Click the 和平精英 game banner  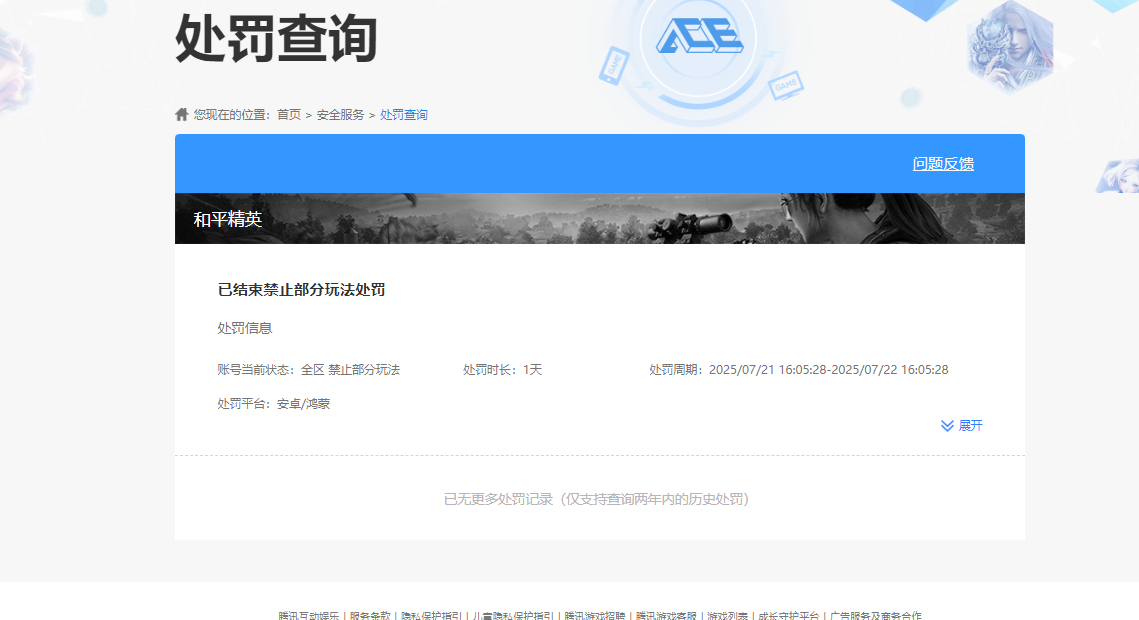(600, 219)
